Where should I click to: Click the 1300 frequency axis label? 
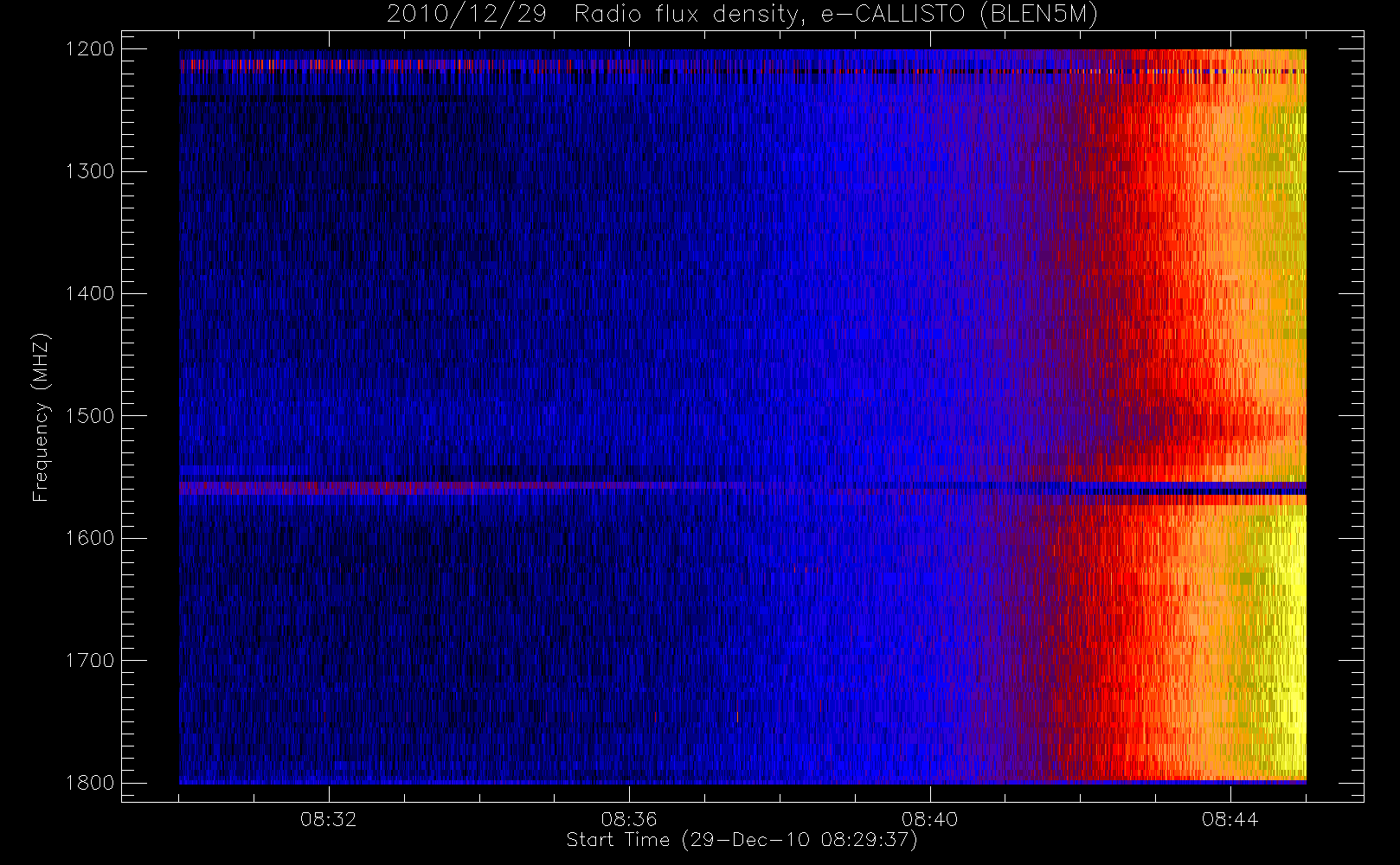tap(90, 171)
